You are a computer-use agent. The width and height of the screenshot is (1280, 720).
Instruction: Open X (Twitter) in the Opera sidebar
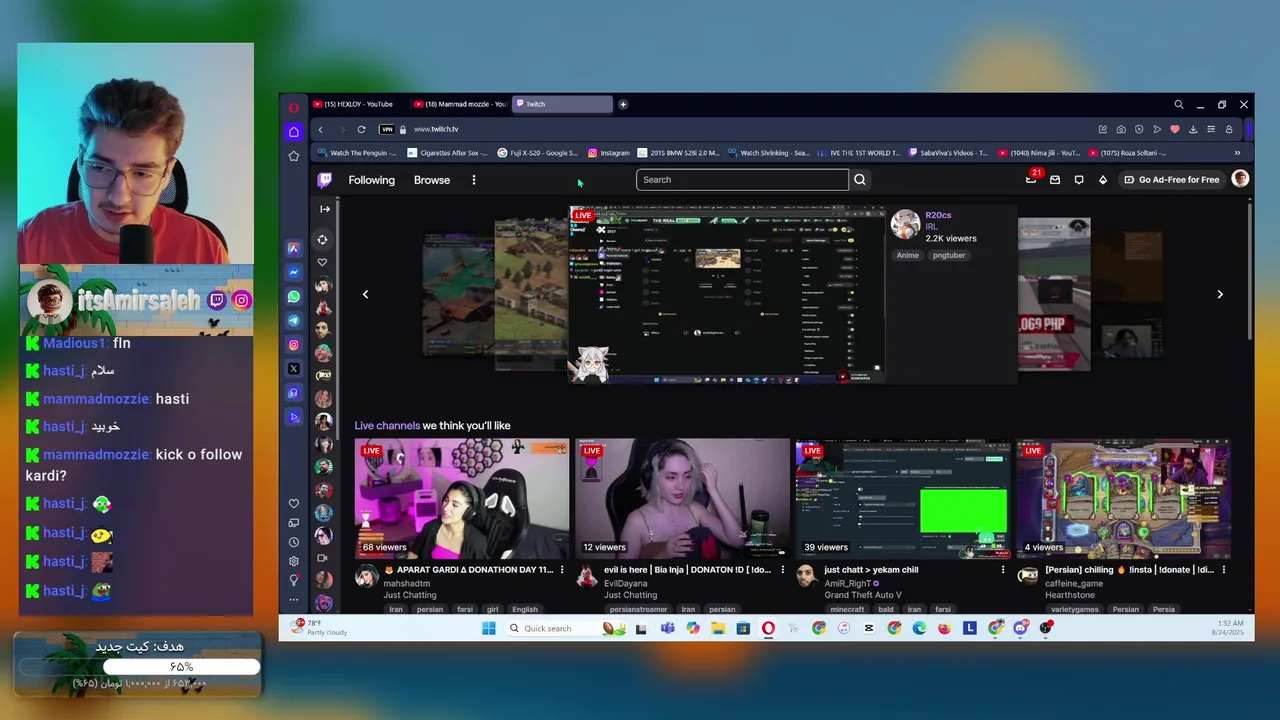tap(294, 369)
